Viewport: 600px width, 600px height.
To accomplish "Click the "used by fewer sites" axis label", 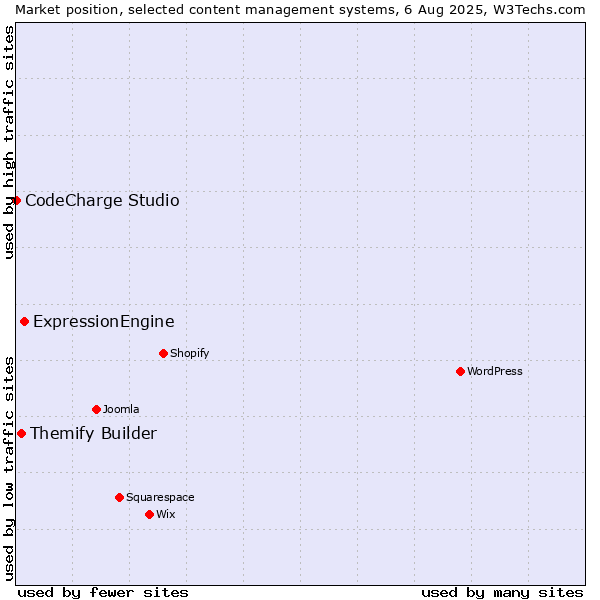I will click(x=103, y=593).
